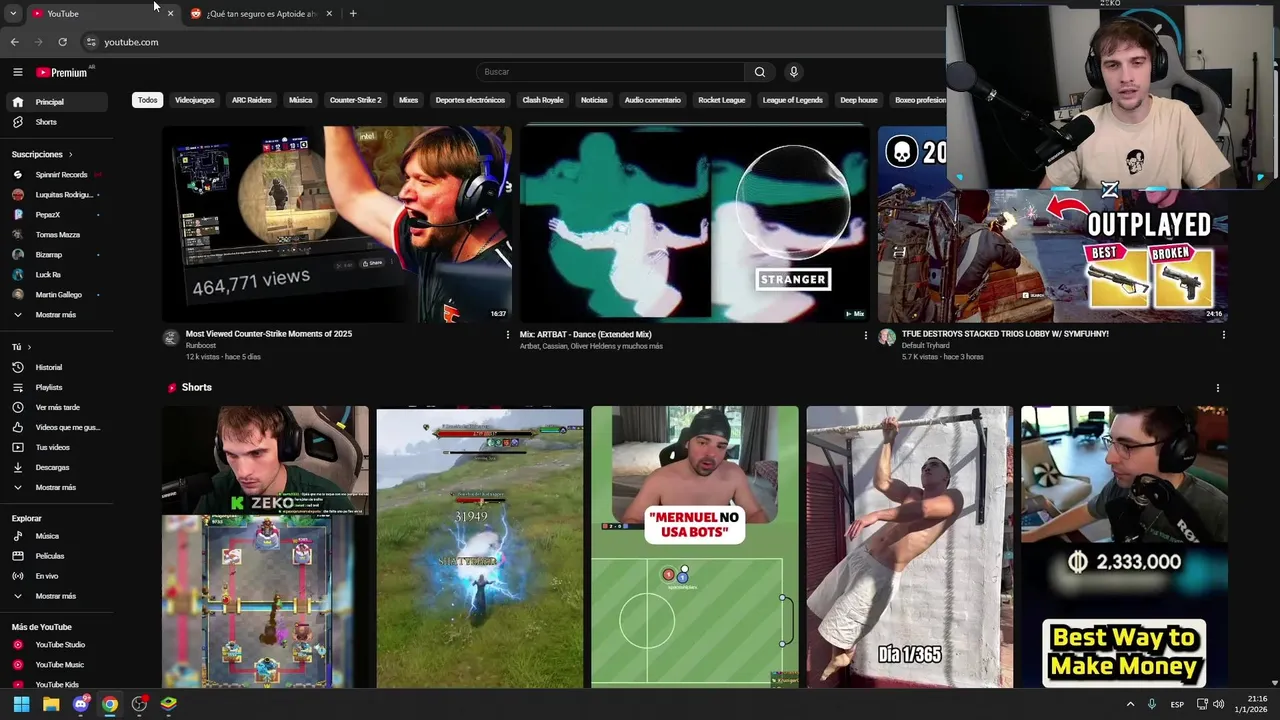Open new browser tab with plus
1280x720 pixels.
[353, 14]
